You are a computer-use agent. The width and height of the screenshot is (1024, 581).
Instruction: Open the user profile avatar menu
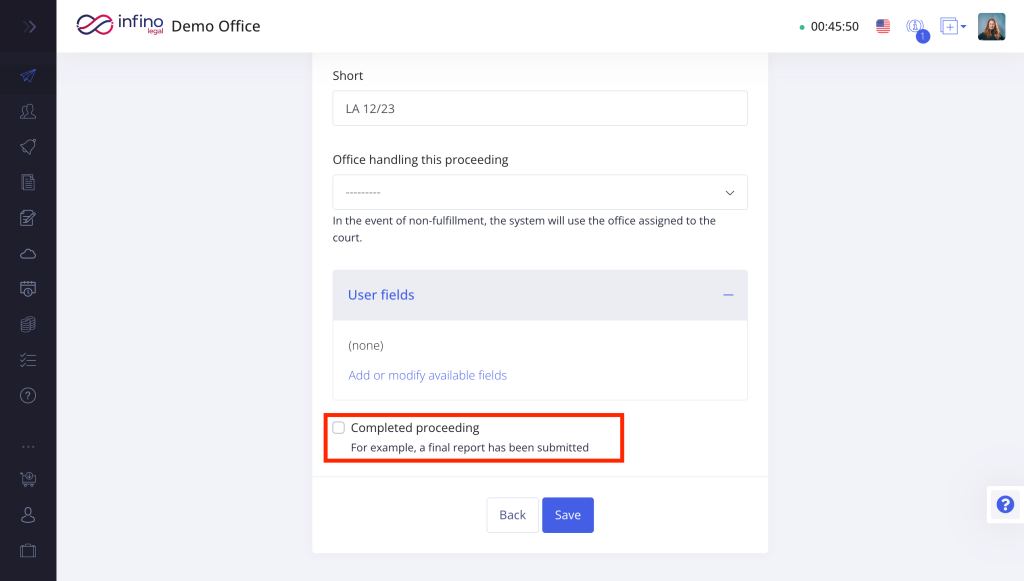(991, 27)
